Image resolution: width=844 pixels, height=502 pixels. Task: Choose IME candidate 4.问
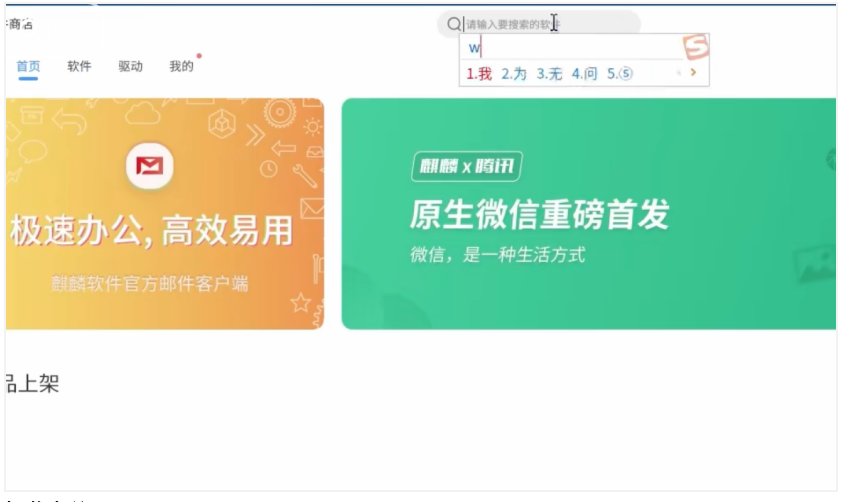(584, 74)
